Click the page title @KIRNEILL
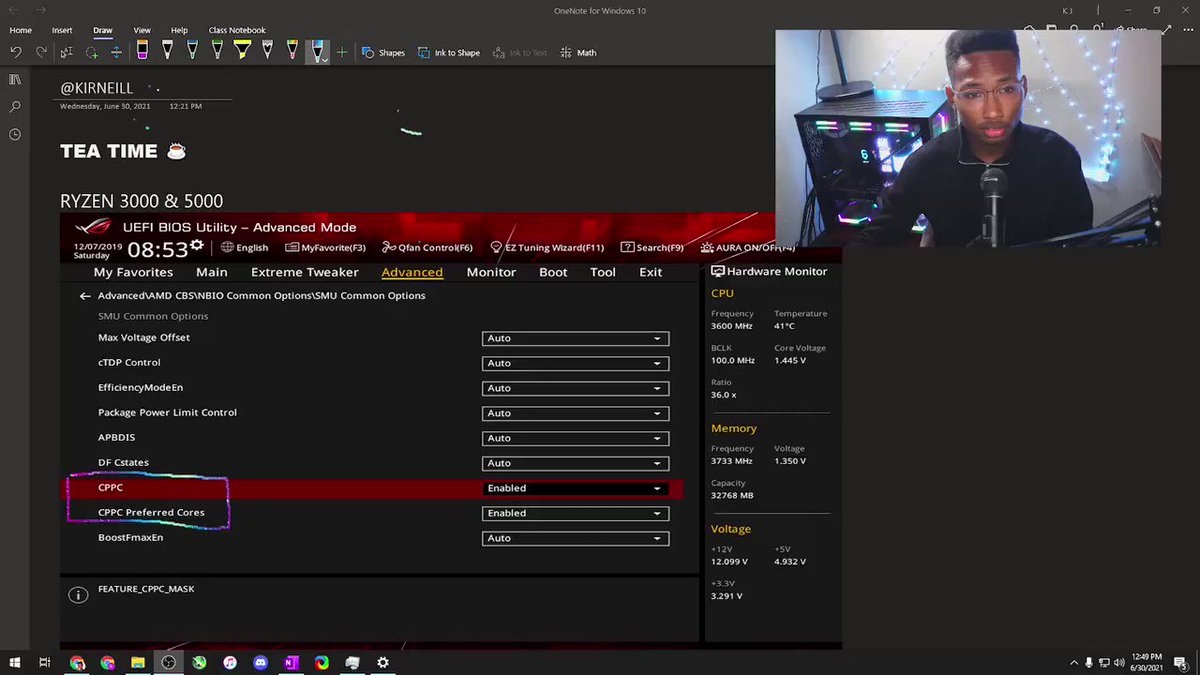 [x=97, y=88]
